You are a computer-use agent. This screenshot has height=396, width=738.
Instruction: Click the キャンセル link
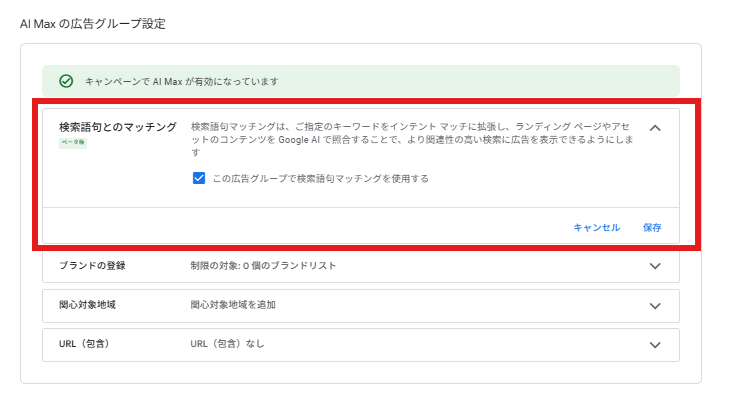[x=596, y=227]
